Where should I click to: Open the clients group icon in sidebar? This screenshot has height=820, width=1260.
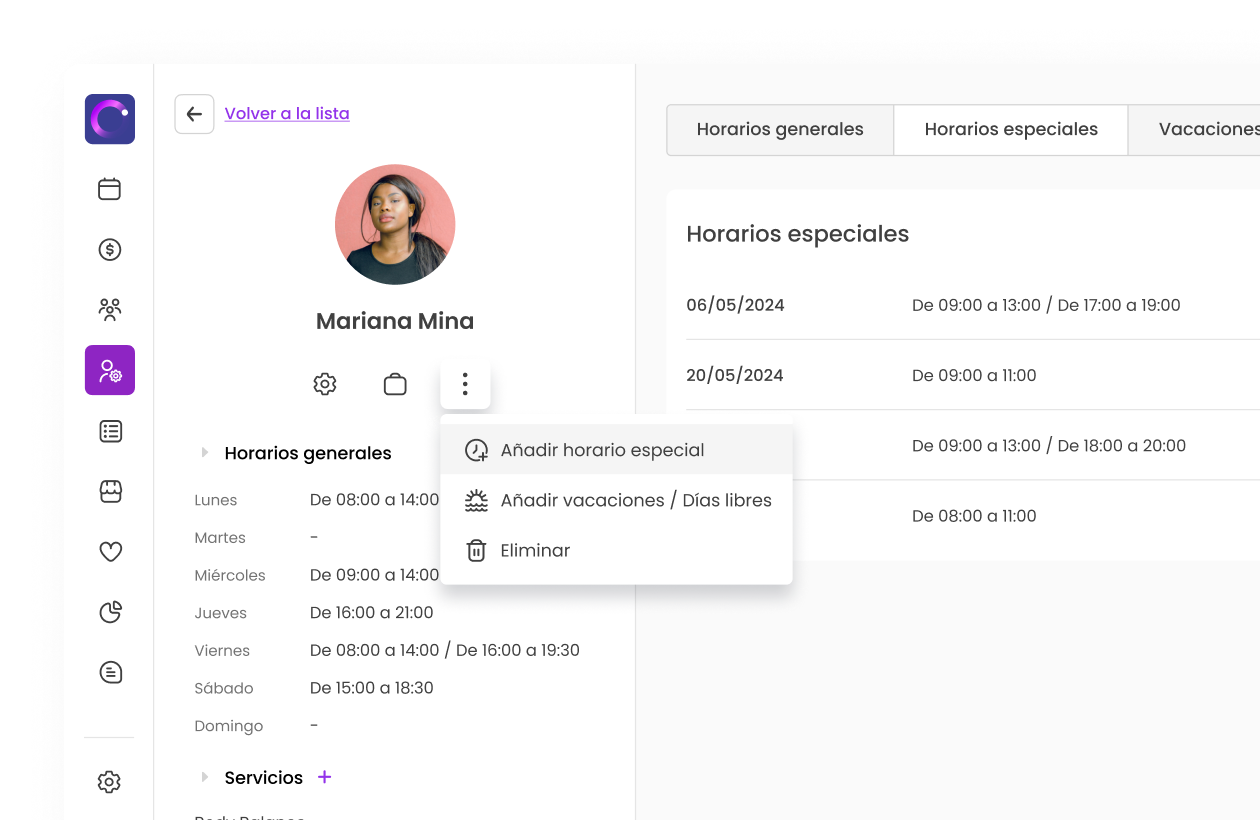pyautogui.click(x=110, y=309)
